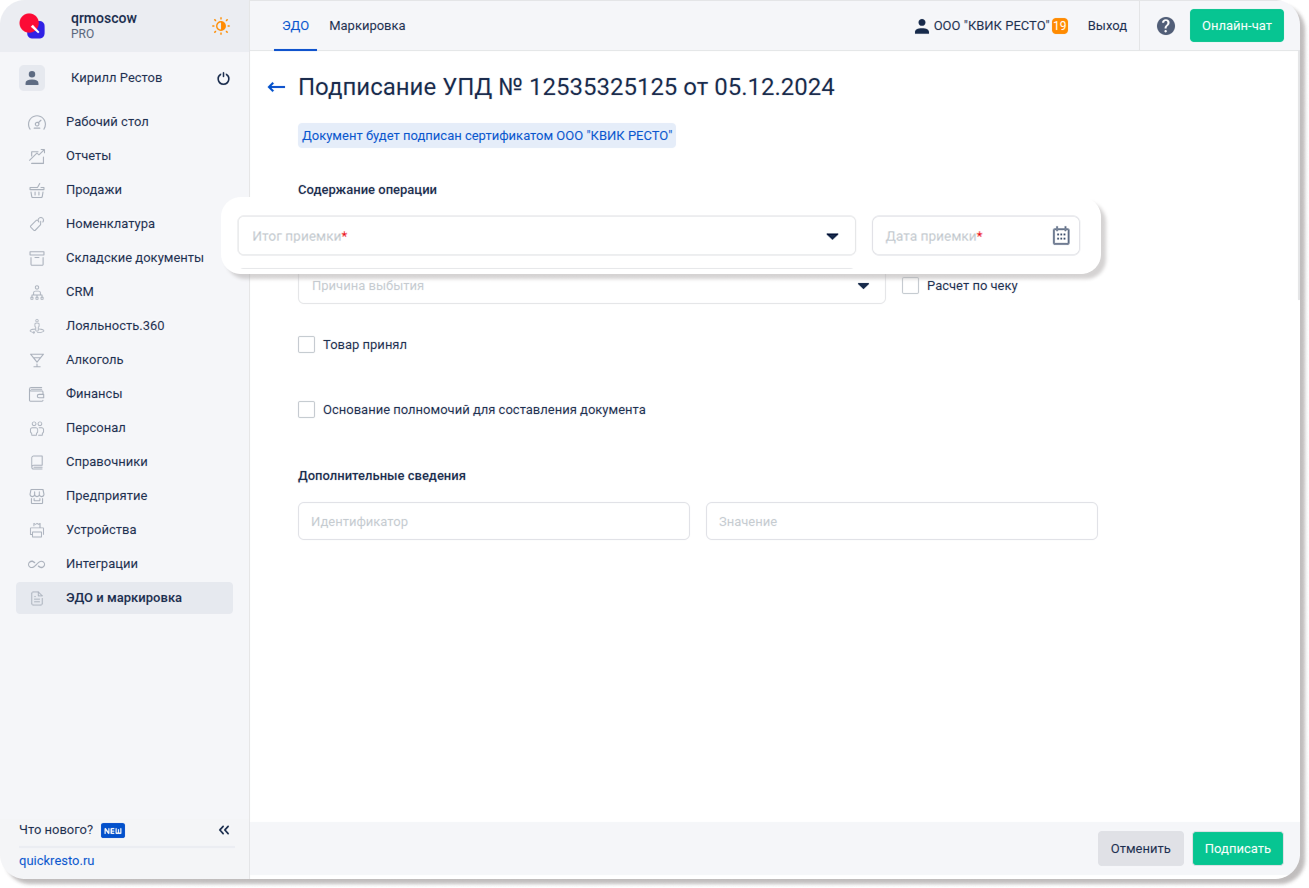Tick the Основание полномочий checkbox

pyautogui.click(x=307, y=410)
